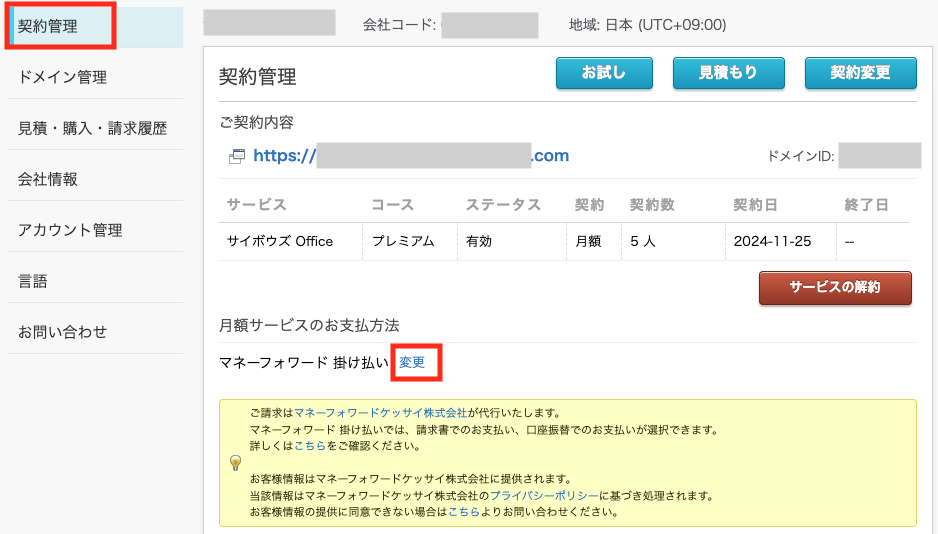
Task: Select 見積・購入・請求履歴 from the sidebar
Action: pyautogui.click(x=92, y=128)
